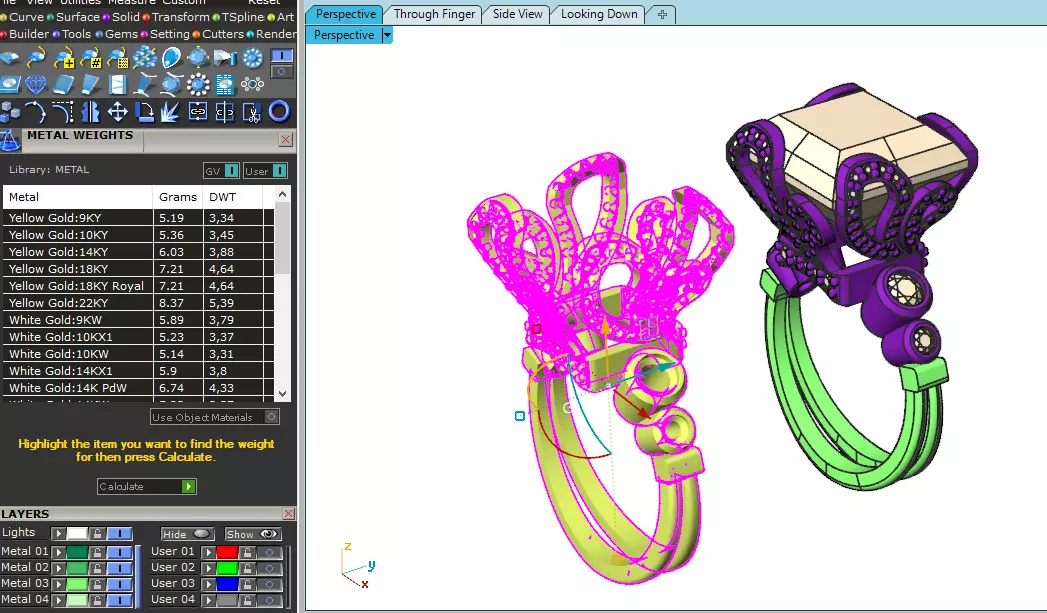Close the Metal Weights panel

(286, 140)
